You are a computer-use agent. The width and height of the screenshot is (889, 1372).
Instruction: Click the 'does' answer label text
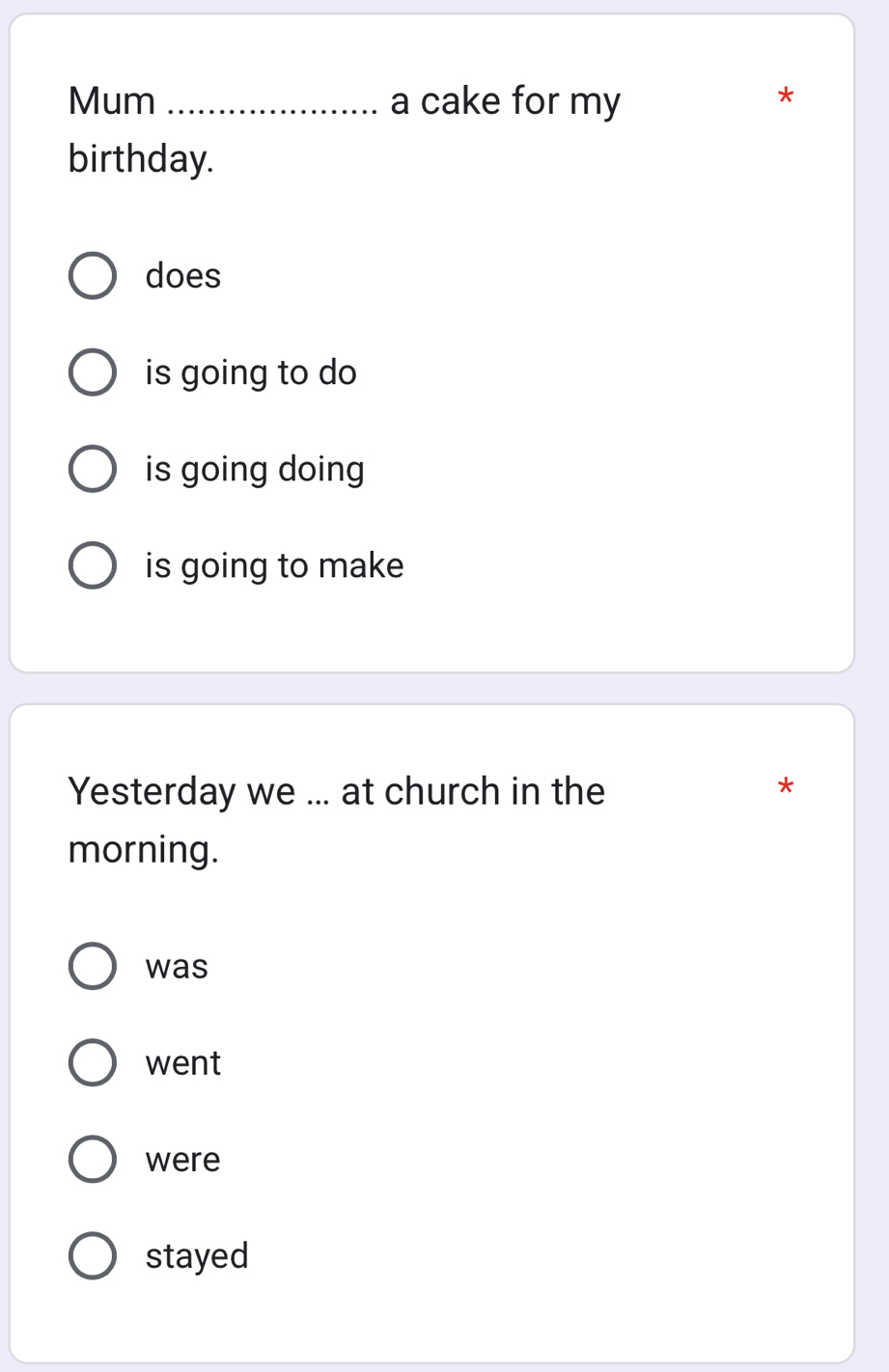(183, 276)
